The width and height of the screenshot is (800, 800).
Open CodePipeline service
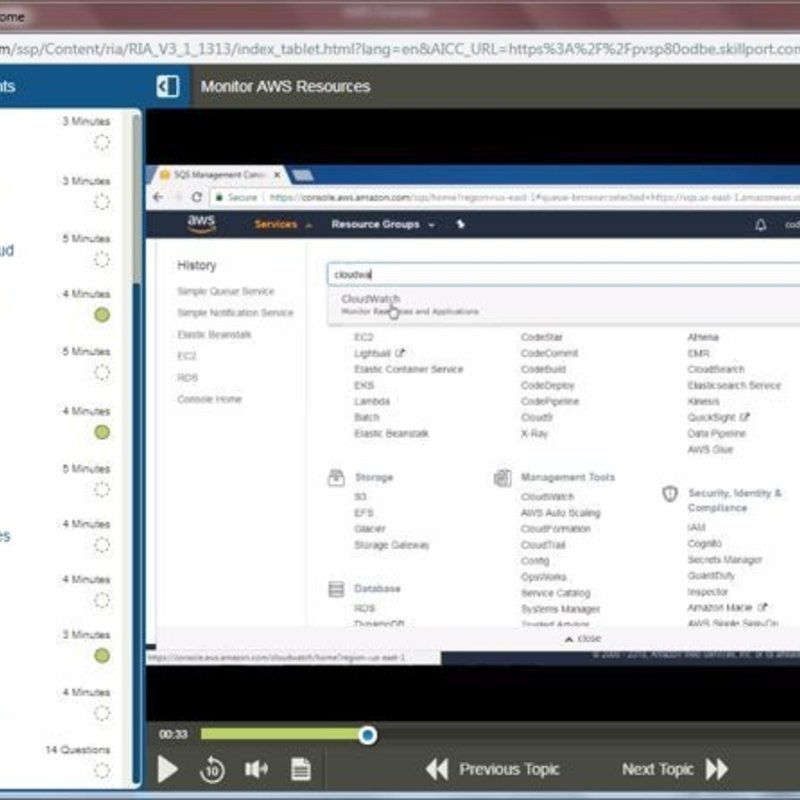click(x=549, y=401)
